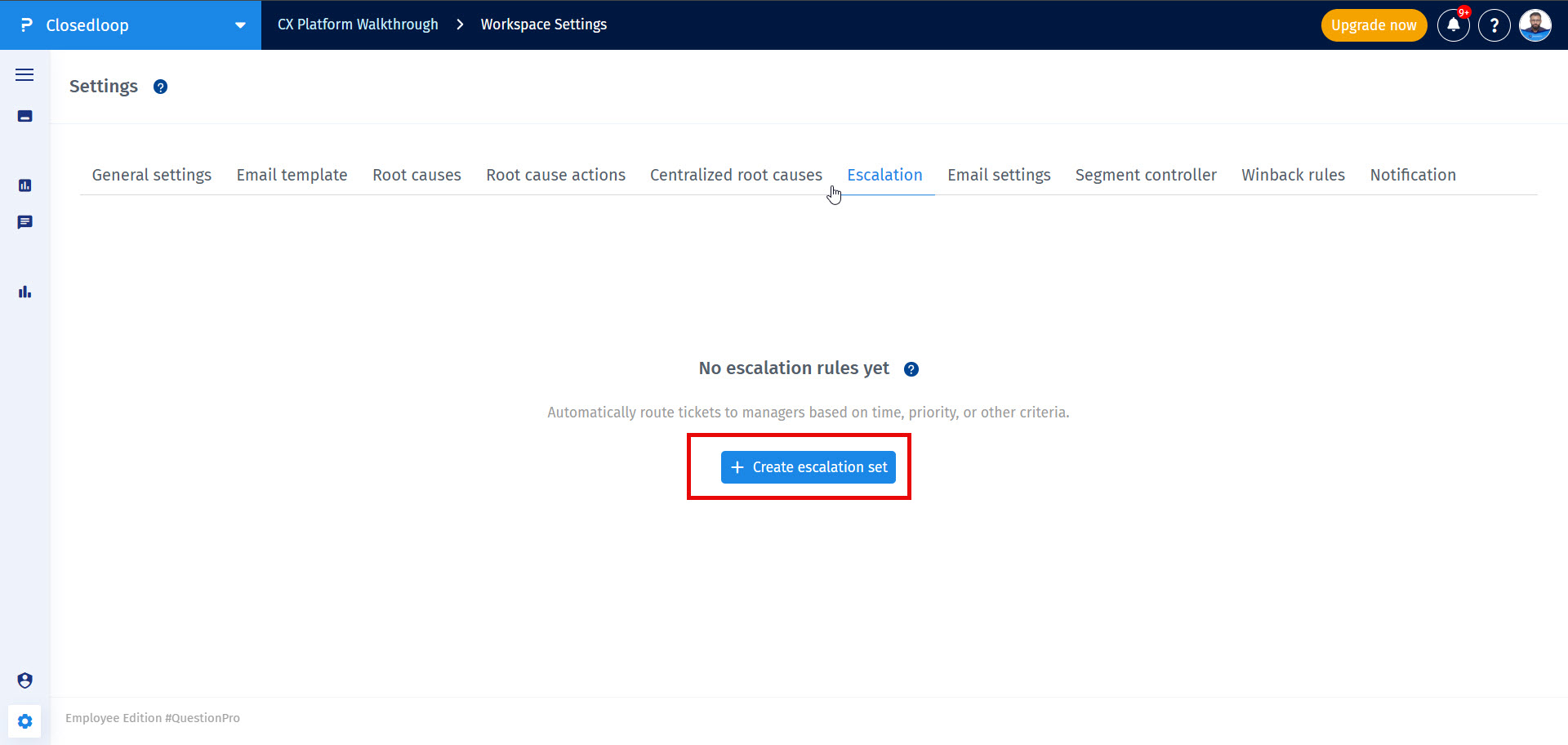1568x745 pixels.
Task: Switch to the Root cause actions tab
Action: (x=555, y=175)
